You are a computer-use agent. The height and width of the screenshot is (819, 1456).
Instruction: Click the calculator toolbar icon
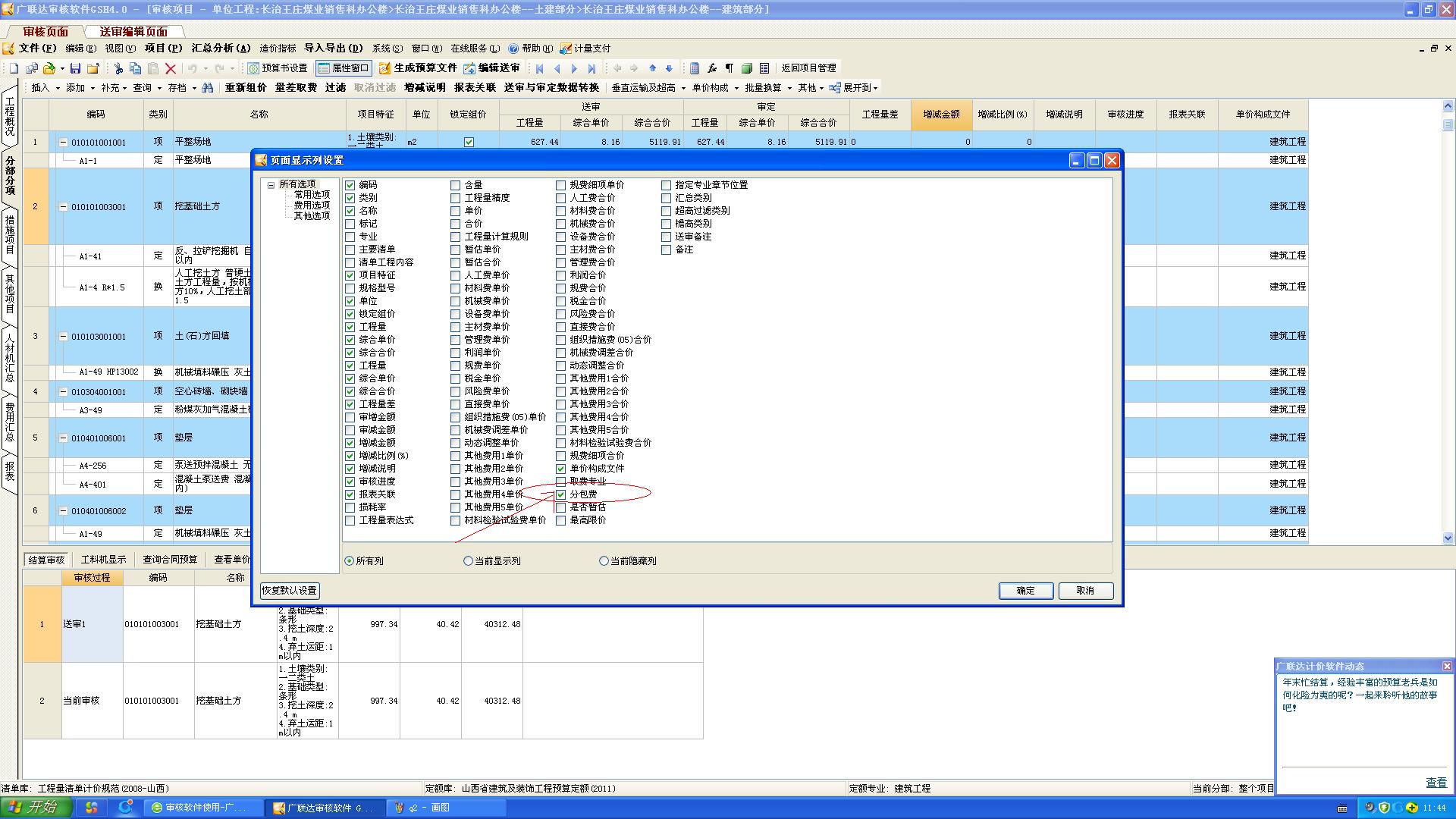pyautogui.click(x=695, y=68)
